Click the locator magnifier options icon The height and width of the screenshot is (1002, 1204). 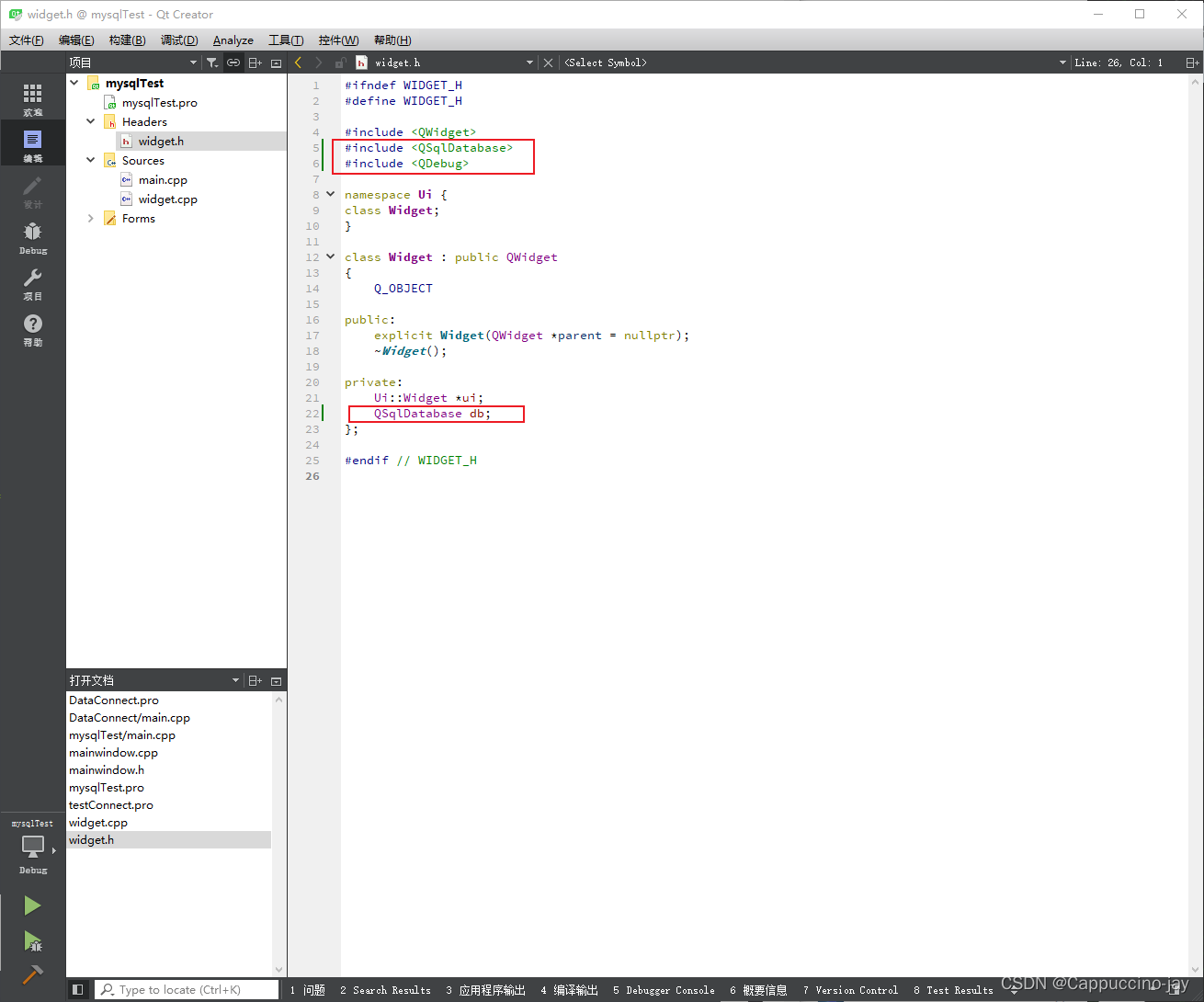click(108, 989)
